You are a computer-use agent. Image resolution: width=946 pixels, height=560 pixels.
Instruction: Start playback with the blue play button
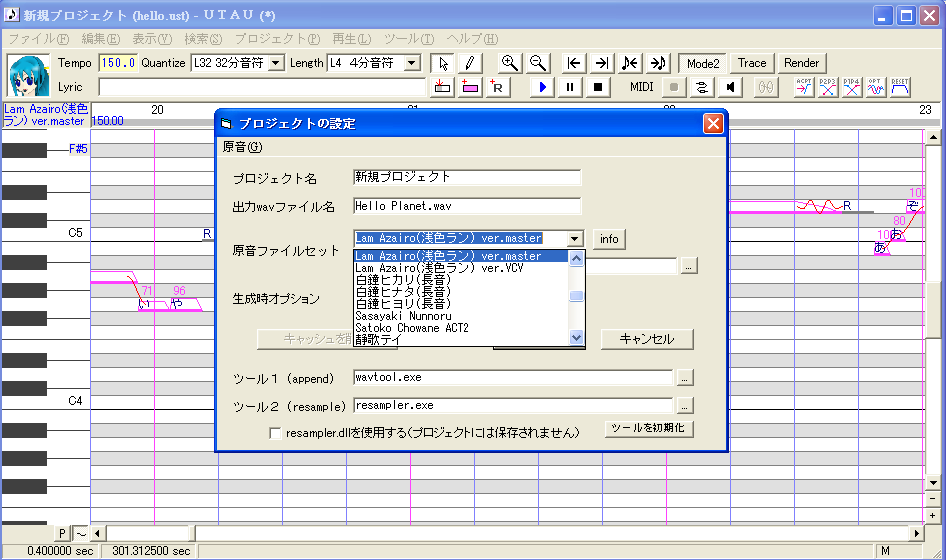point(542,88)
